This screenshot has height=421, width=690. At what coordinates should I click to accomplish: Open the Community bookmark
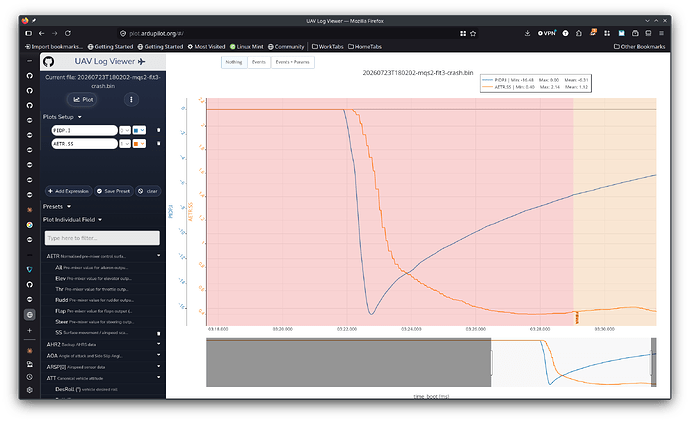[x=286, y=47]
